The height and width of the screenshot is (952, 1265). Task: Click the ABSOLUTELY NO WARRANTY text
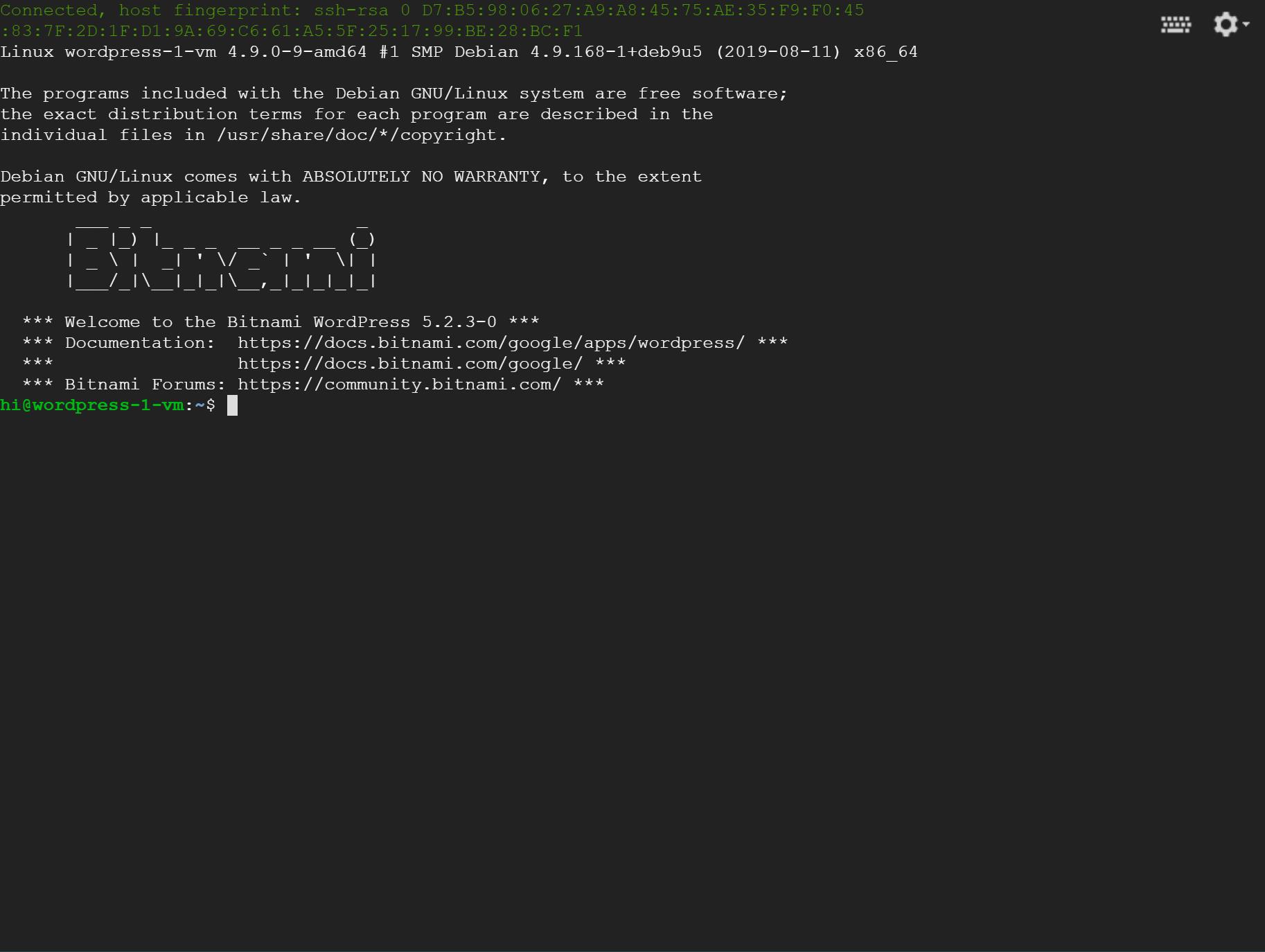pos(421,177)
